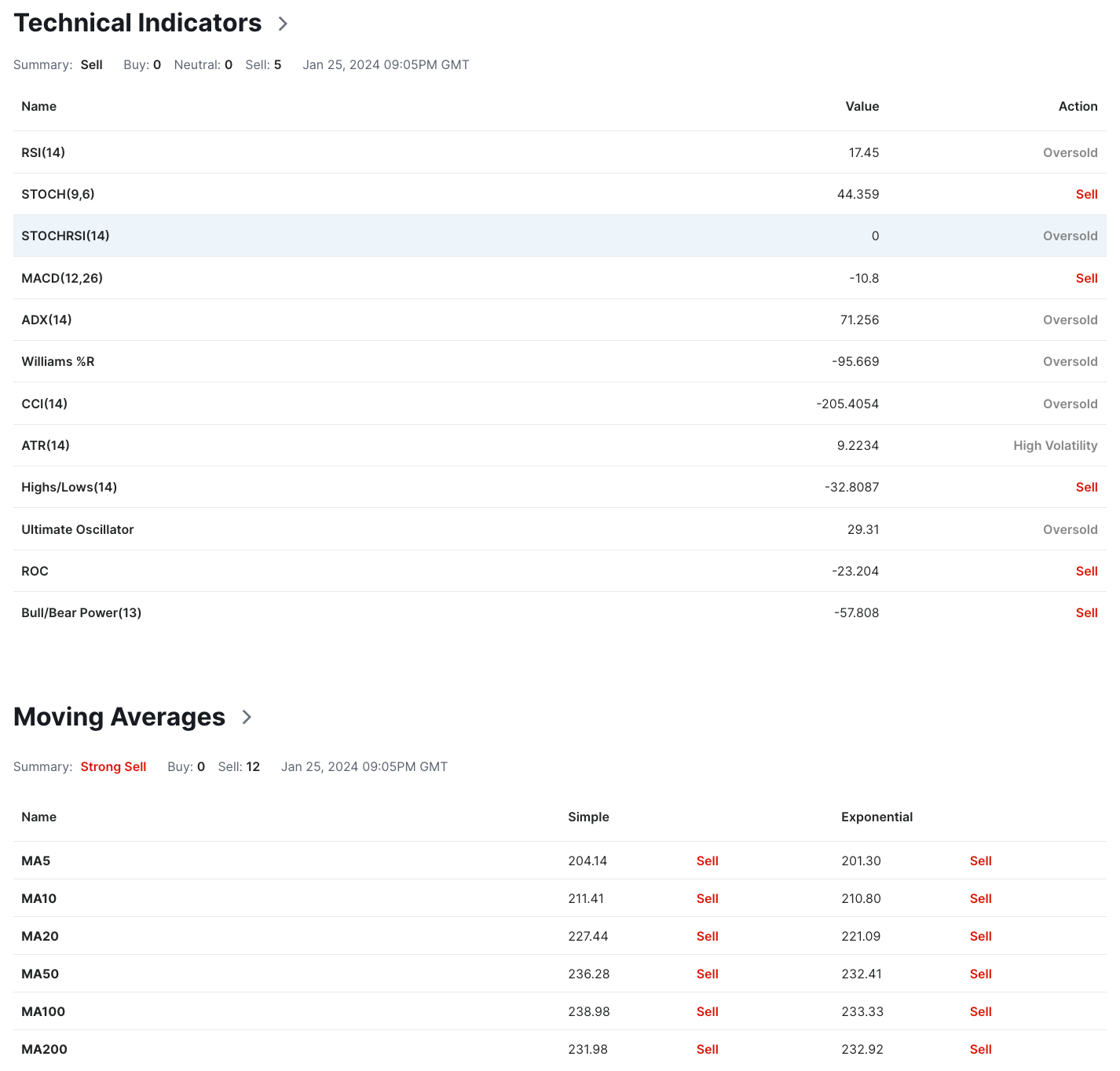Click the Sell action in the STOCH row
Viewport: 1120px width, 1071px height.
tap(1087, 194)
